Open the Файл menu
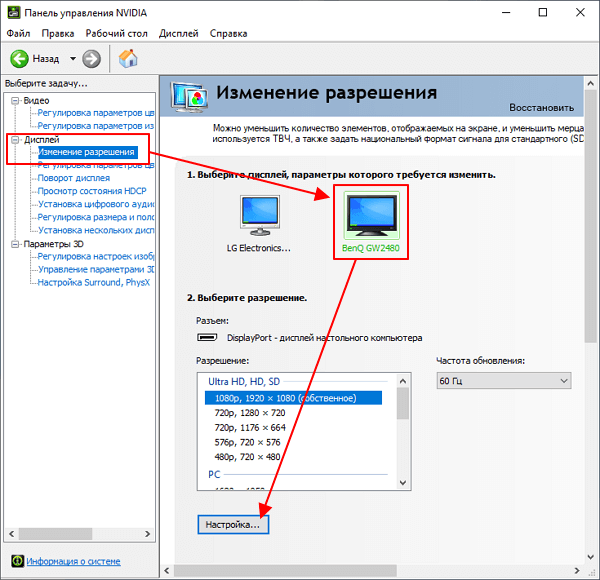 [18, 34]
